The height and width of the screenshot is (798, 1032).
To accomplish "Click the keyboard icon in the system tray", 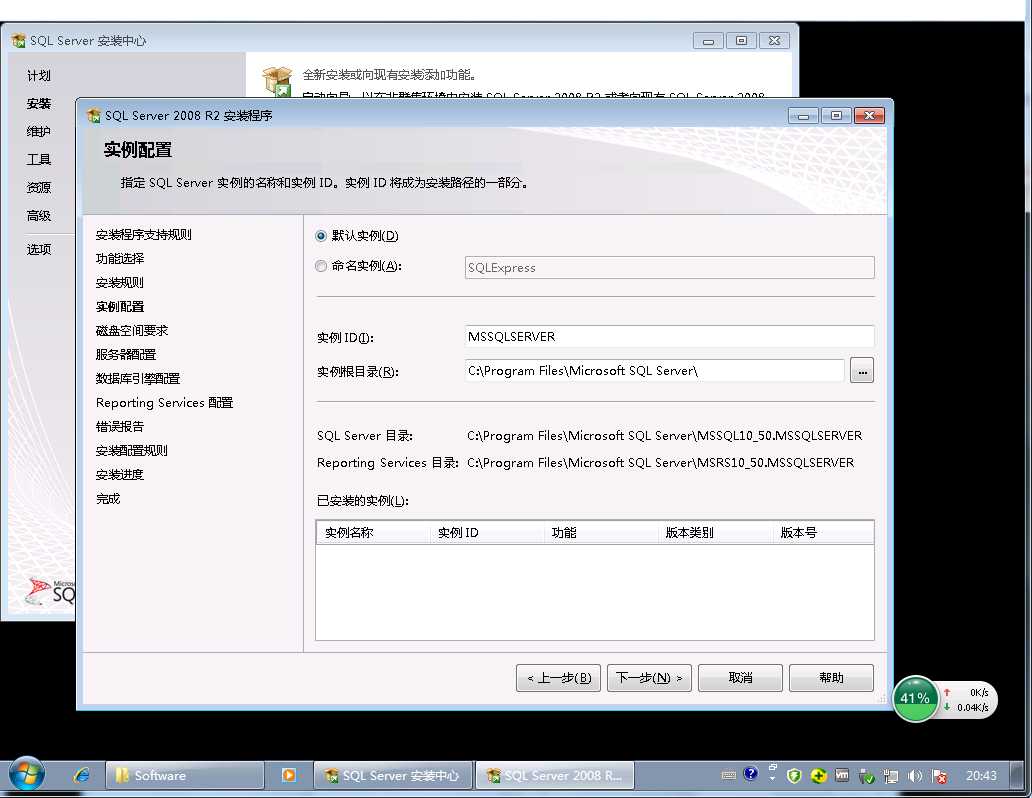I will (729, 776).
